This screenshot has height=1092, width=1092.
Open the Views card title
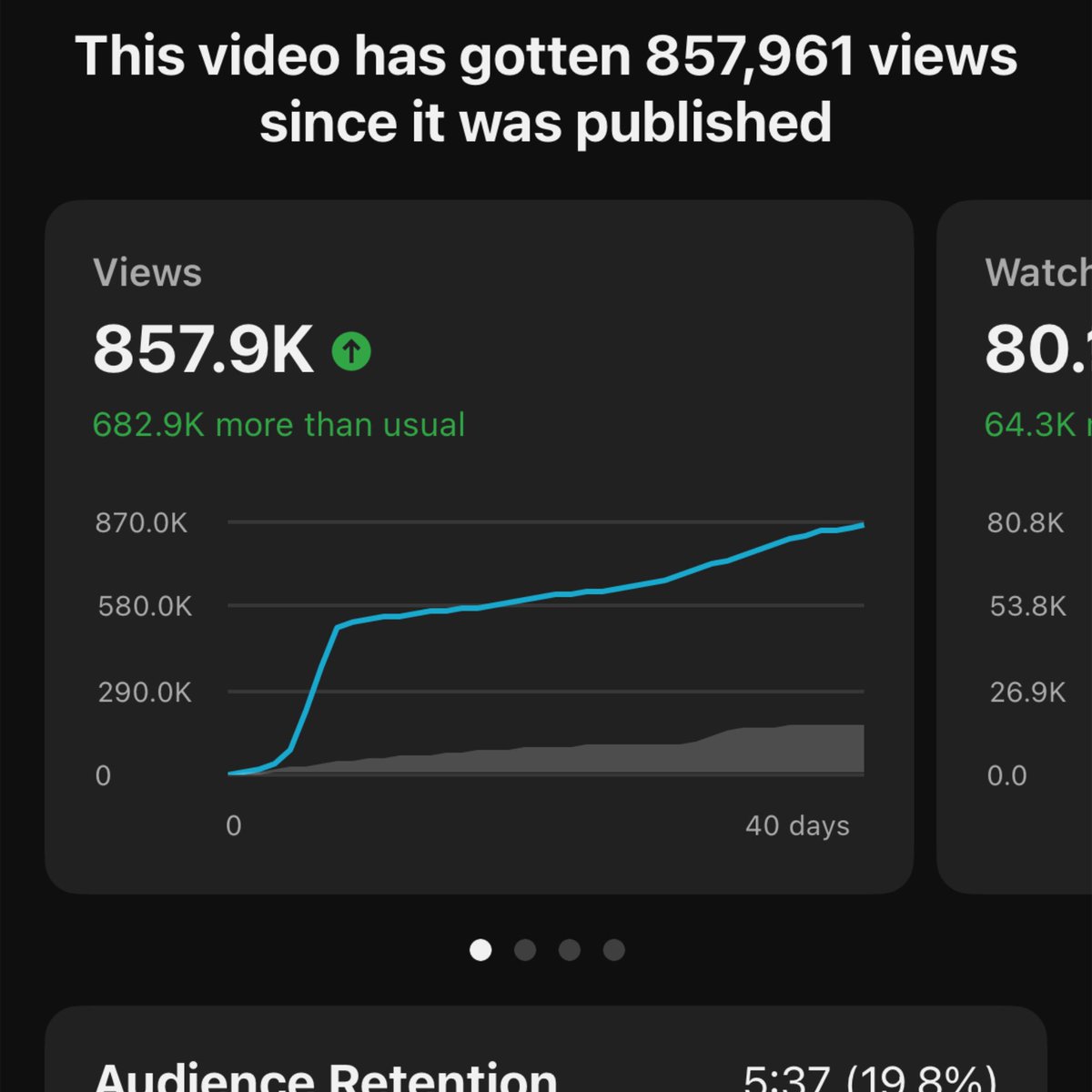[147, 272]
